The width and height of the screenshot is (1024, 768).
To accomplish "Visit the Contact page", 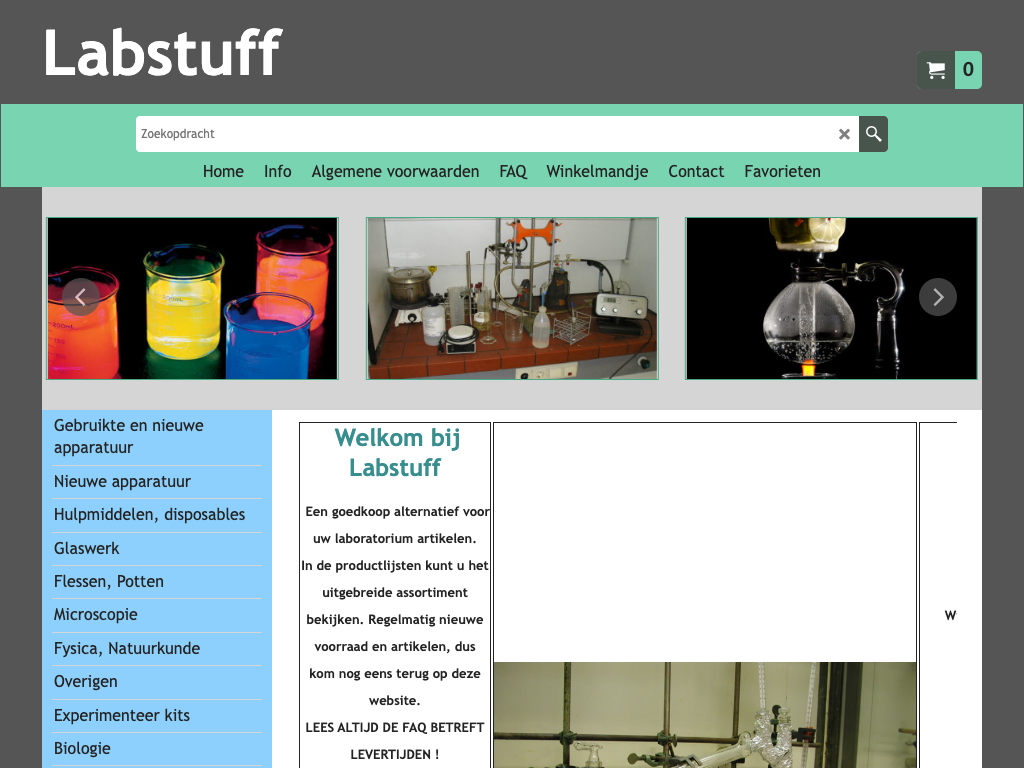I will [x=696, y=171].
